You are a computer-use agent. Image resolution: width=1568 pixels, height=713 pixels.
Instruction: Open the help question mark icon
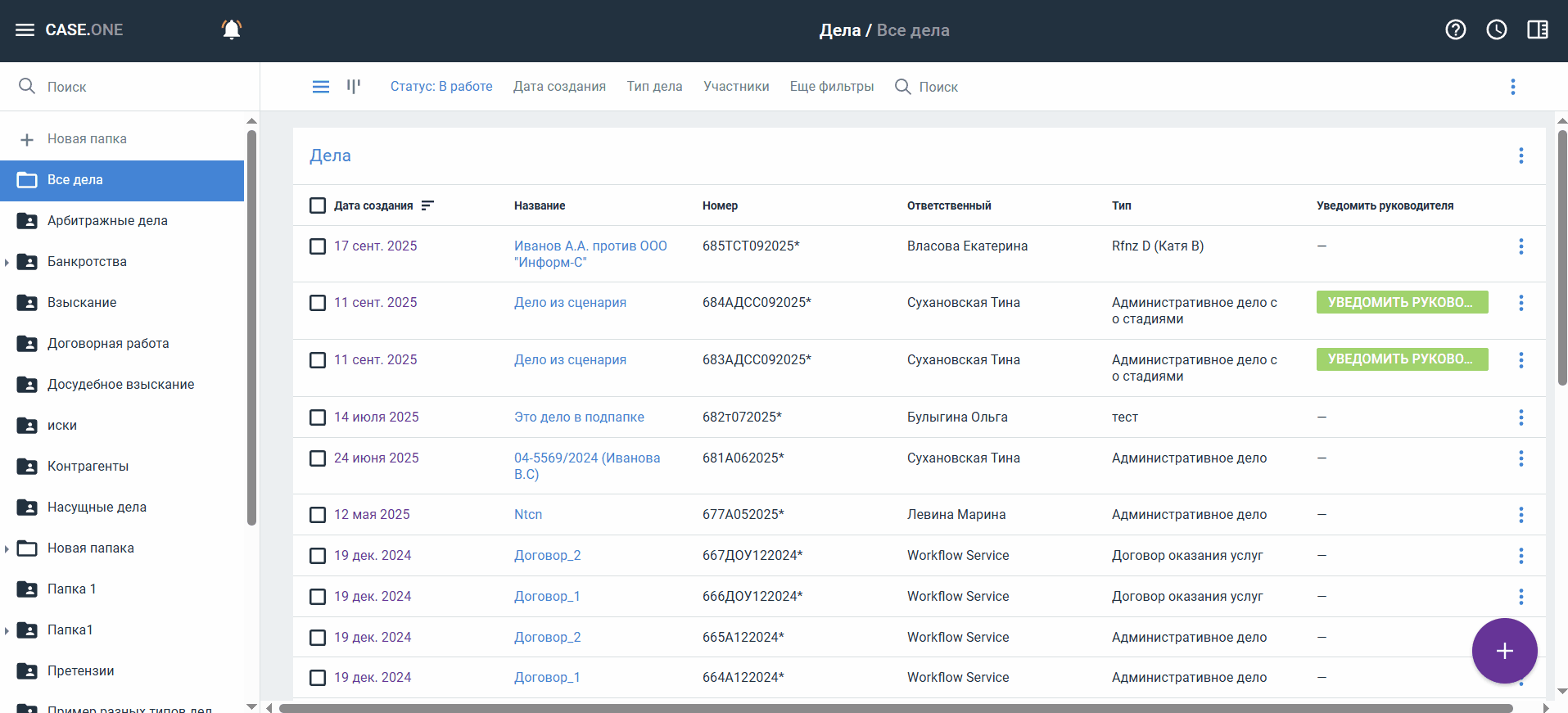pyautogui.click(x=1455, y=30)
